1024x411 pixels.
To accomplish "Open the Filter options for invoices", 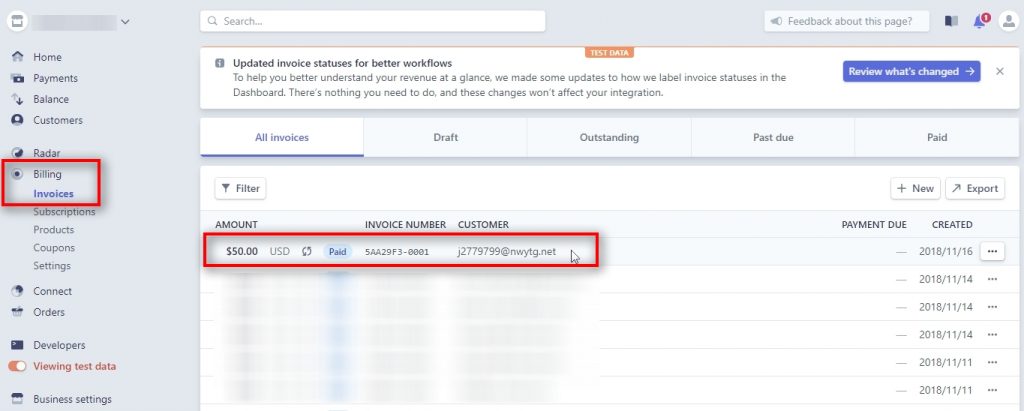I will coord(240,188).
